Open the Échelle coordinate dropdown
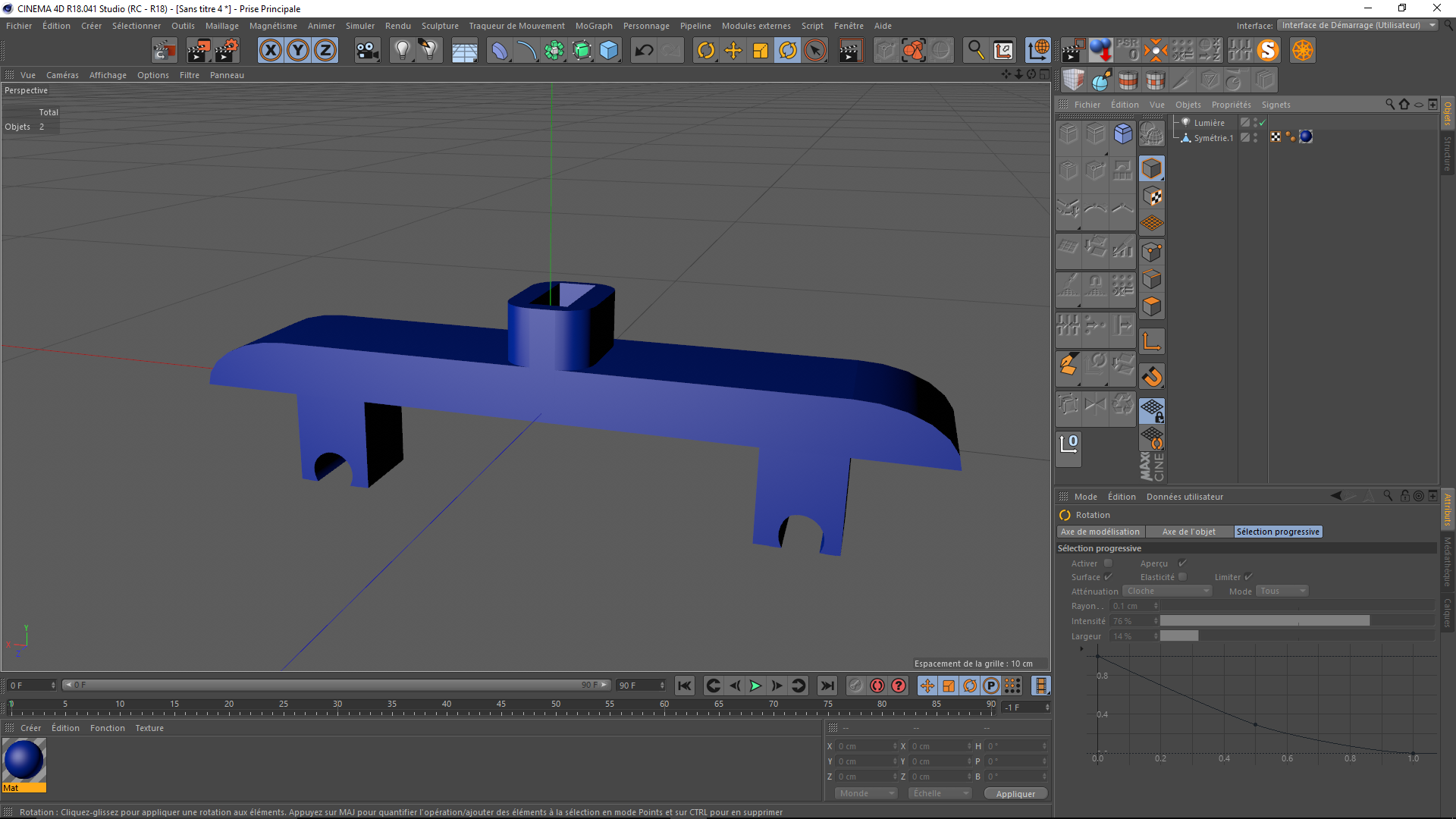 [940, 793]
